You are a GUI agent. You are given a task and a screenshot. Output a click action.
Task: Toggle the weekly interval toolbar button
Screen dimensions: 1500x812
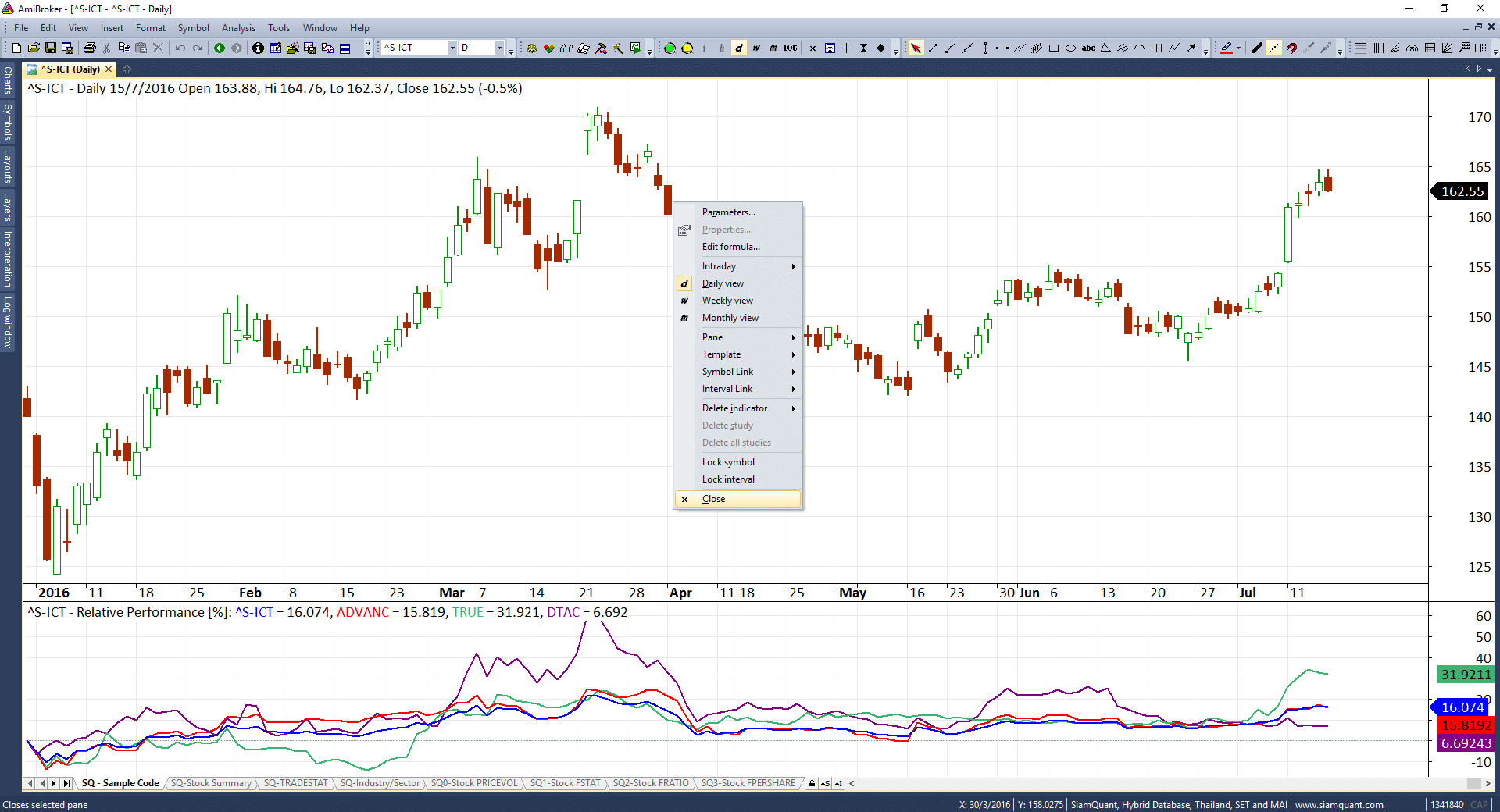point(756,48)
